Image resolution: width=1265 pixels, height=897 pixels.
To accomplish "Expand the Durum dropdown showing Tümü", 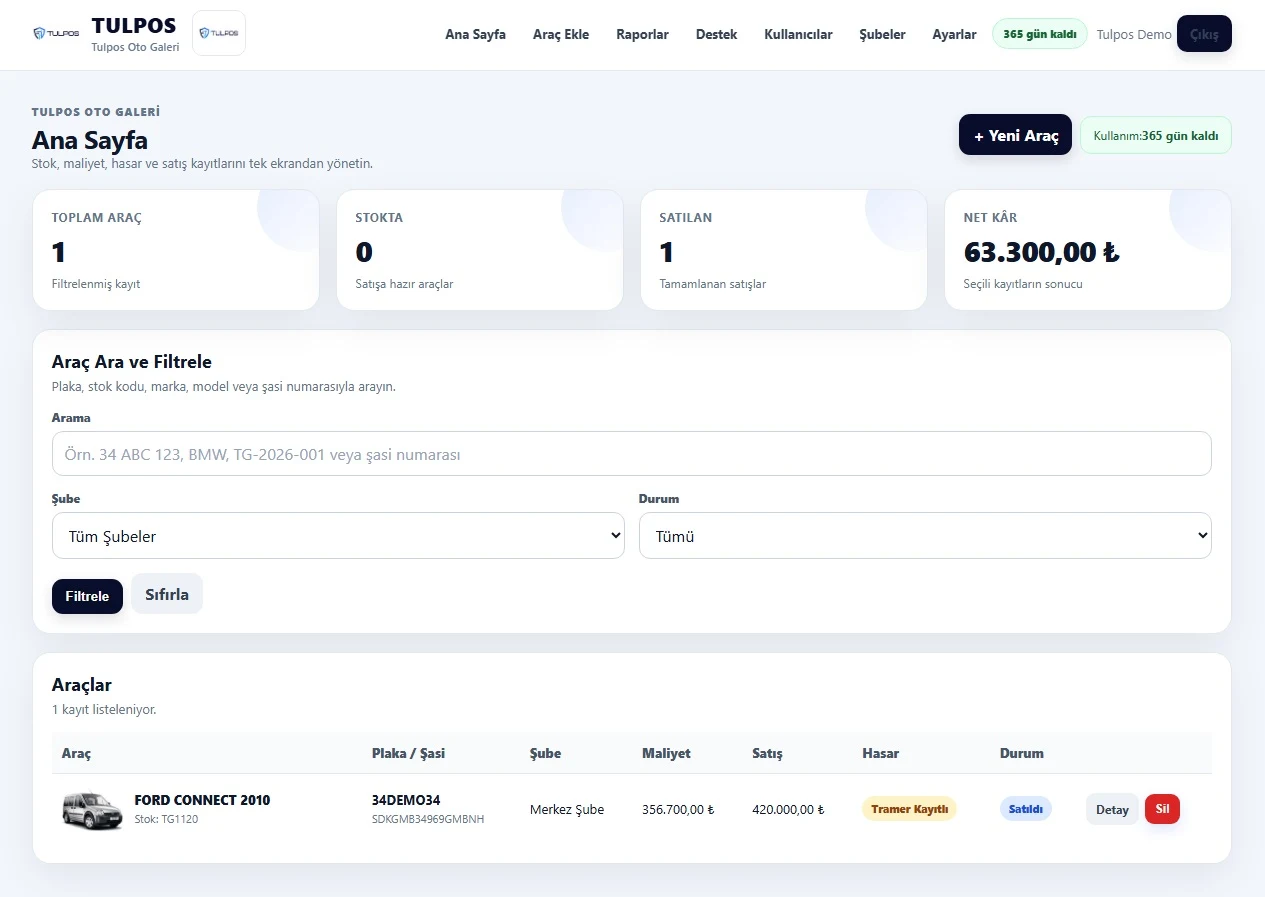I will coord(925,536).
